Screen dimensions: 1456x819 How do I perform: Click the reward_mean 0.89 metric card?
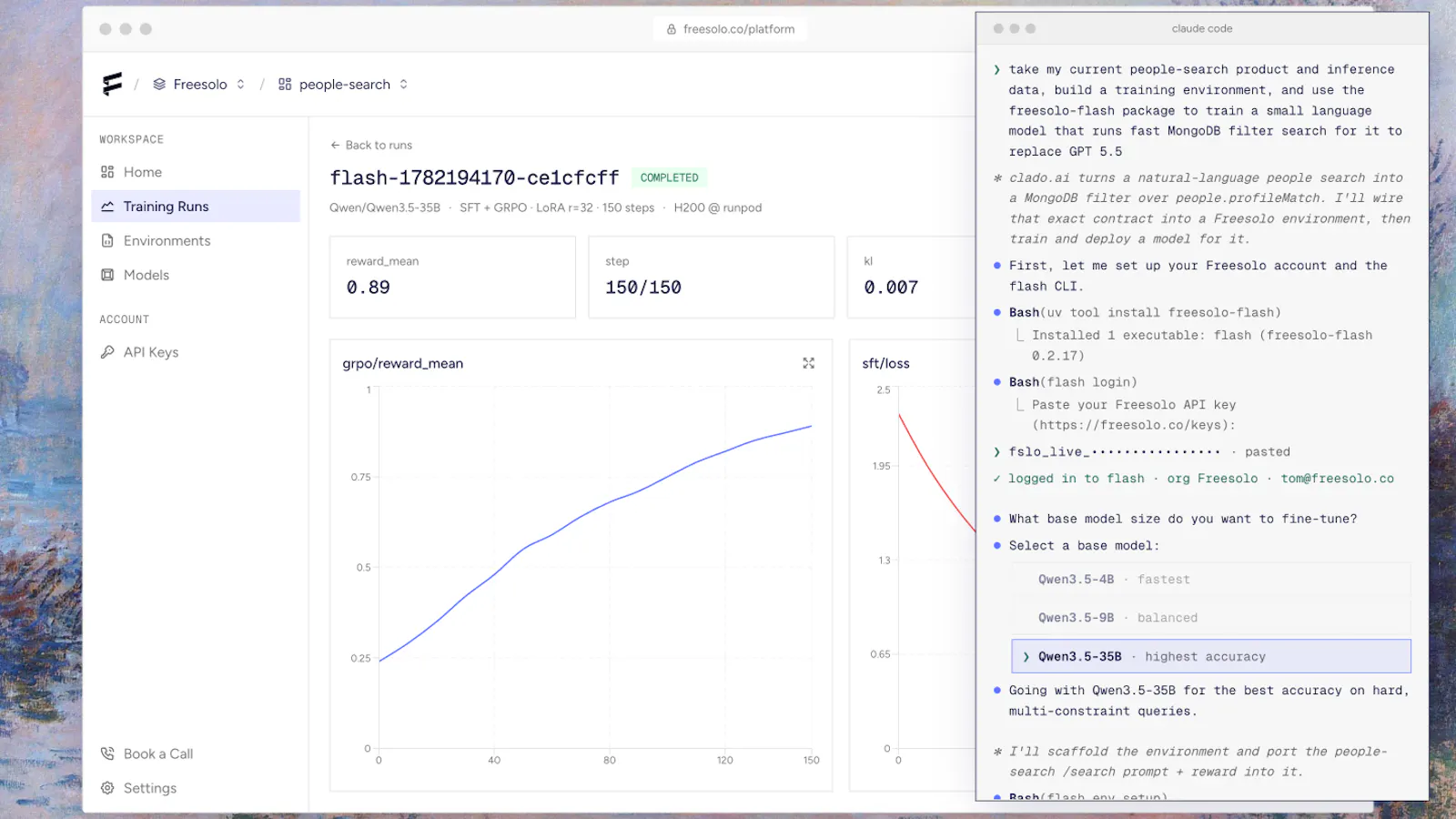(x=452, y=278)
